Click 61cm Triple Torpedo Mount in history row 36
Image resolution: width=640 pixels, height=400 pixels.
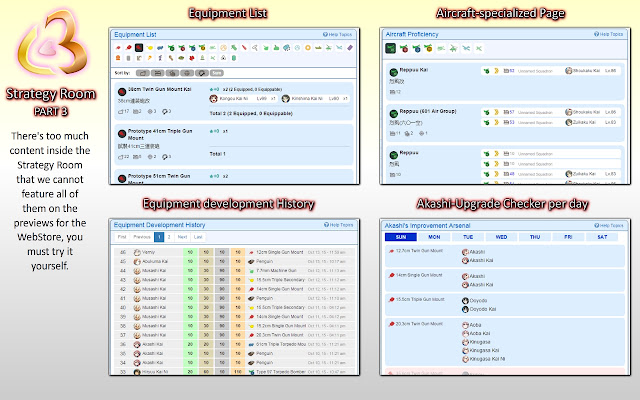pyautogui.click(x=281, y=344)
